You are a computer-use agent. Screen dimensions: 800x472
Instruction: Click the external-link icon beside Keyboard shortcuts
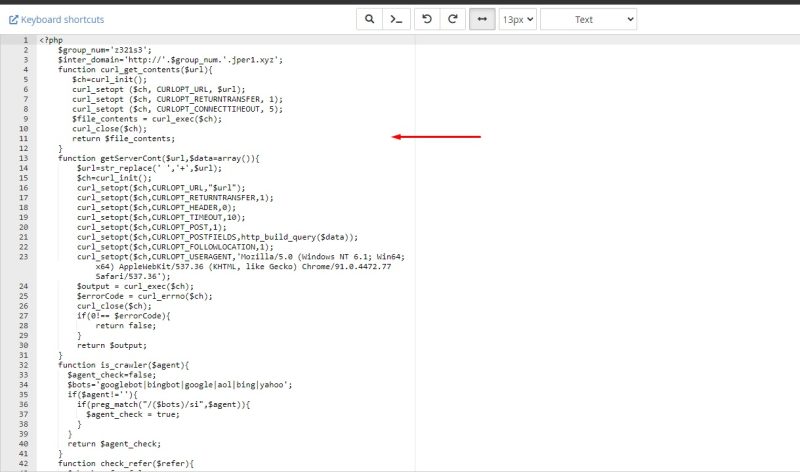pos(14,19)
